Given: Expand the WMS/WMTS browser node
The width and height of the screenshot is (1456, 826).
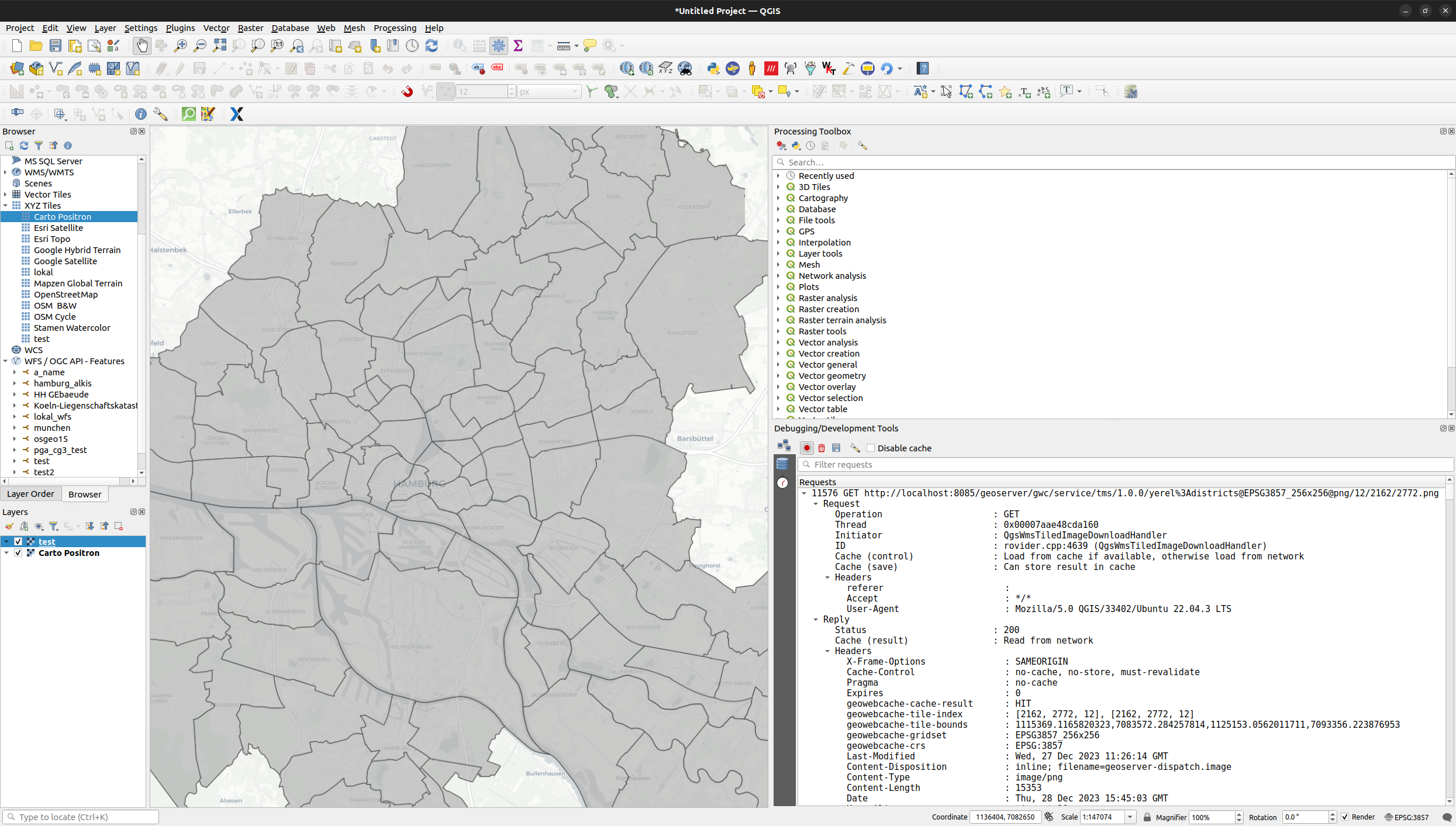Looking at the screenshot, I should [x=5, y=172].
